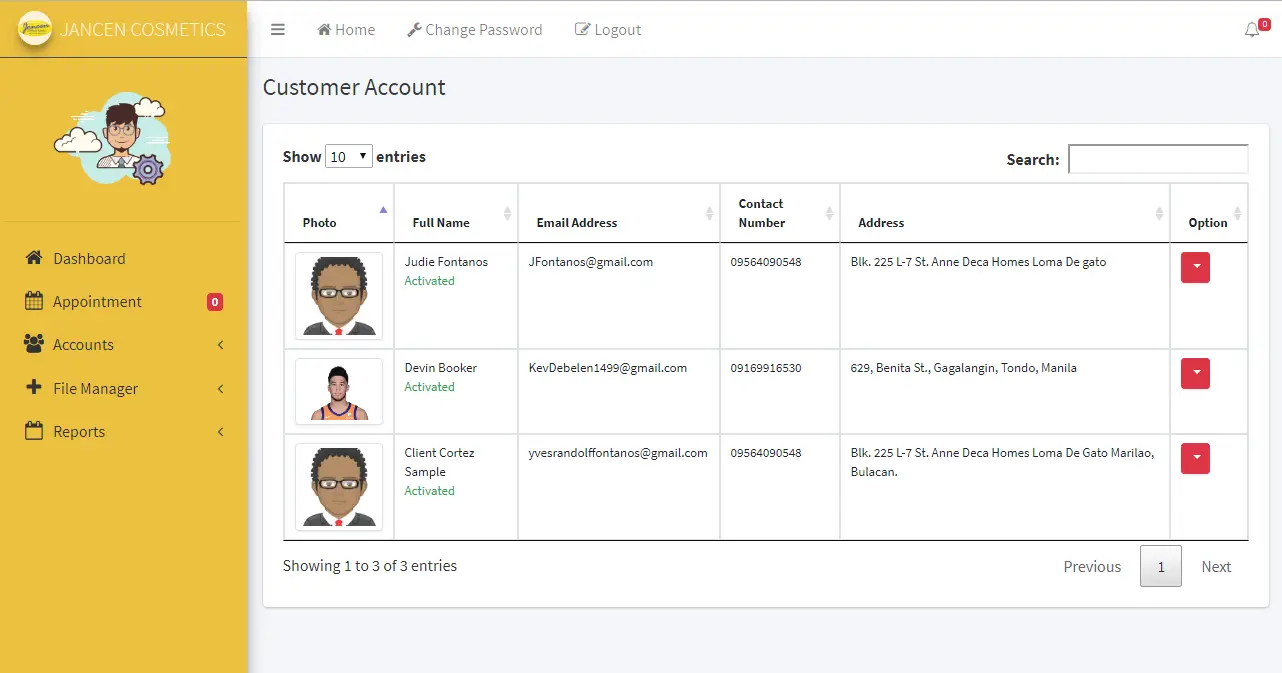
Task: Click the Address column header
Action: [1005, 213]
